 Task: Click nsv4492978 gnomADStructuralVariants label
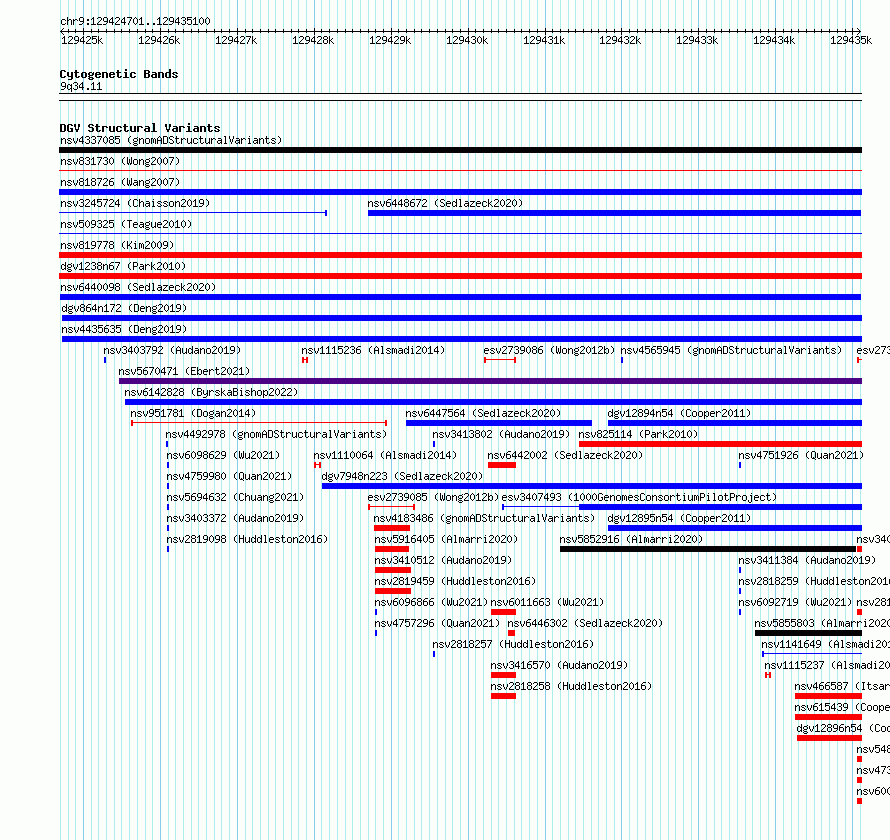(276, 434)
